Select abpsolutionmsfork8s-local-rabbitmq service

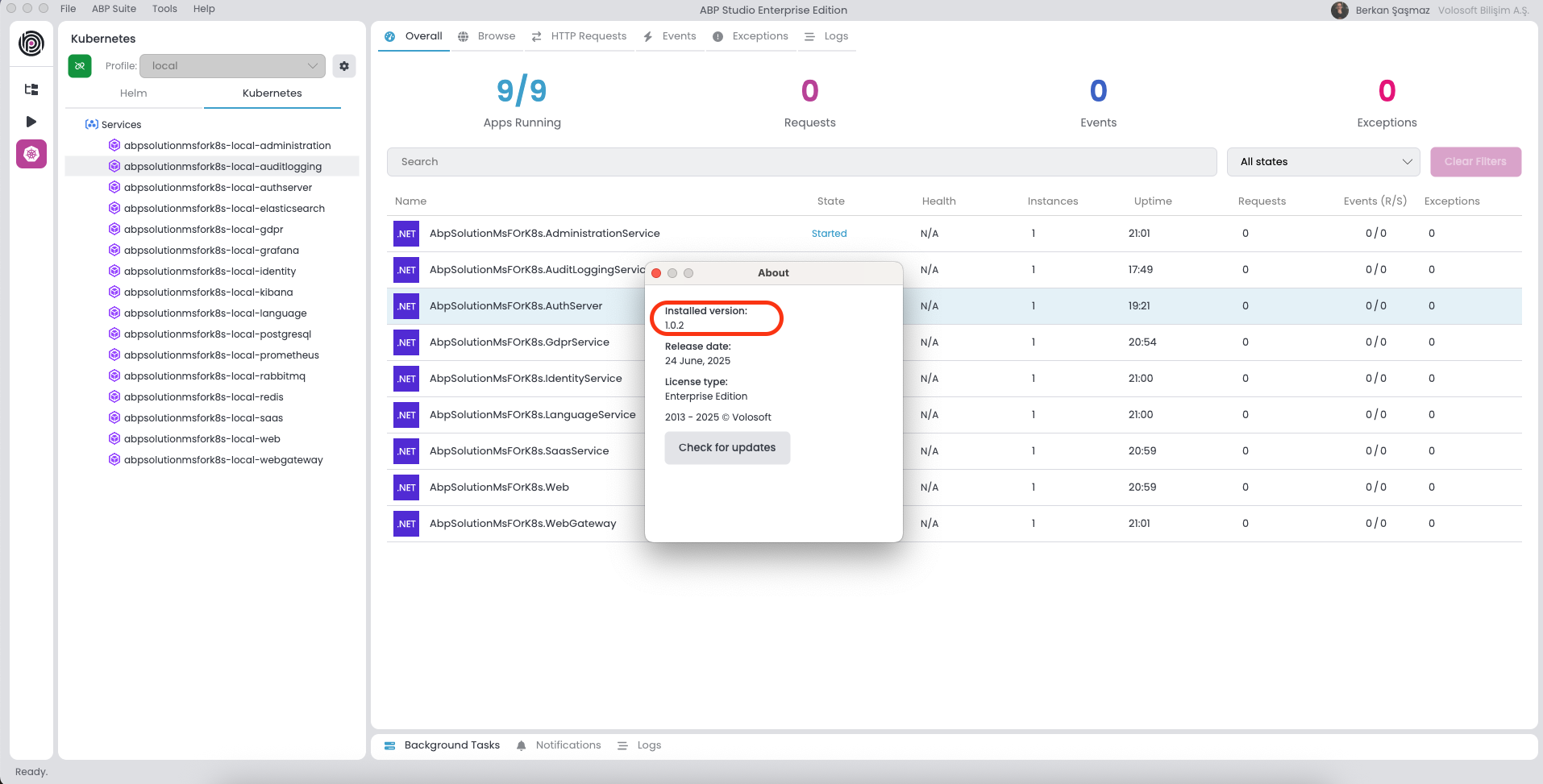click(214, 376)
